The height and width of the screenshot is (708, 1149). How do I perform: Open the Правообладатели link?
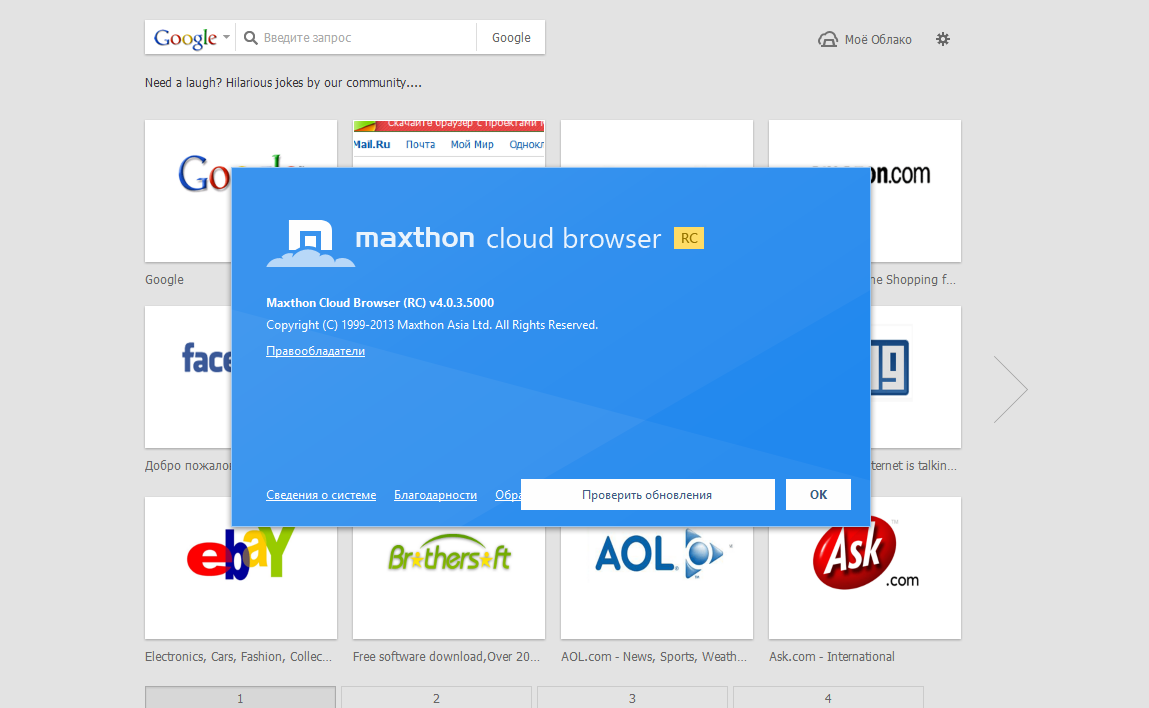tap(315, 351)
